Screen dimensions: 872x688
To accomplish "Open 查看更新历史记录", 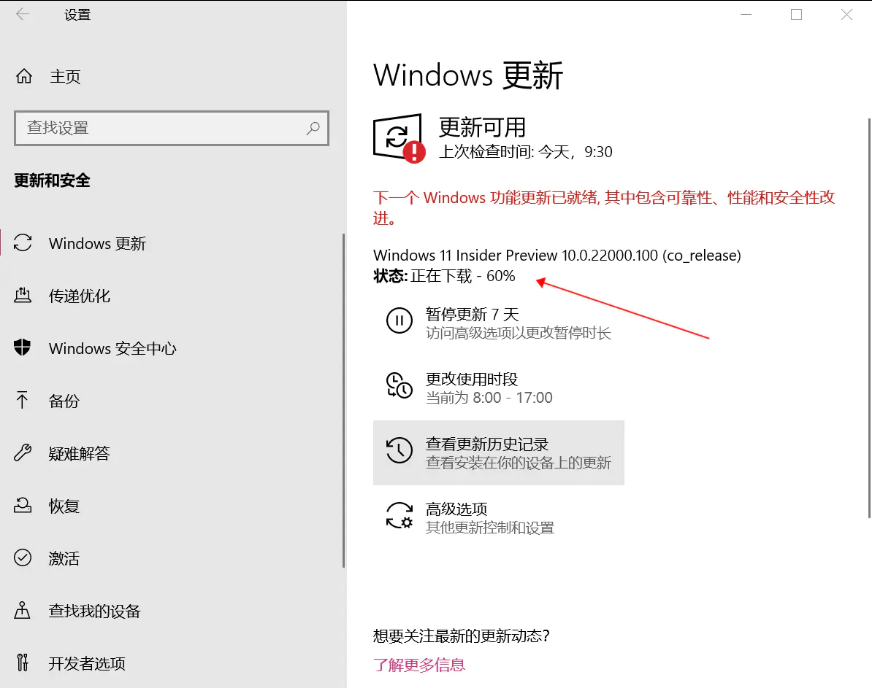I will [498, 452].
